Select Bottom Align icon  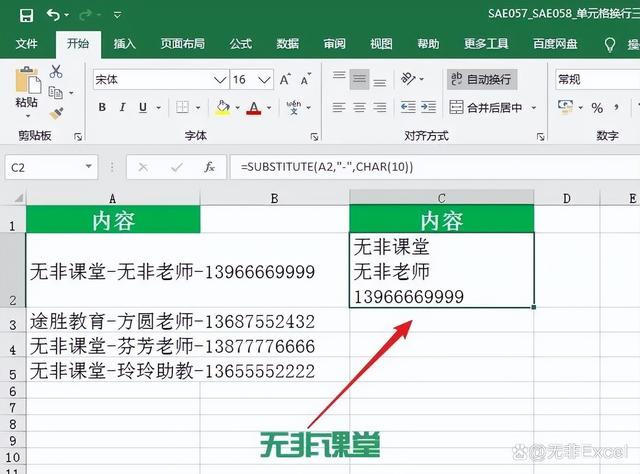point(380,82)
